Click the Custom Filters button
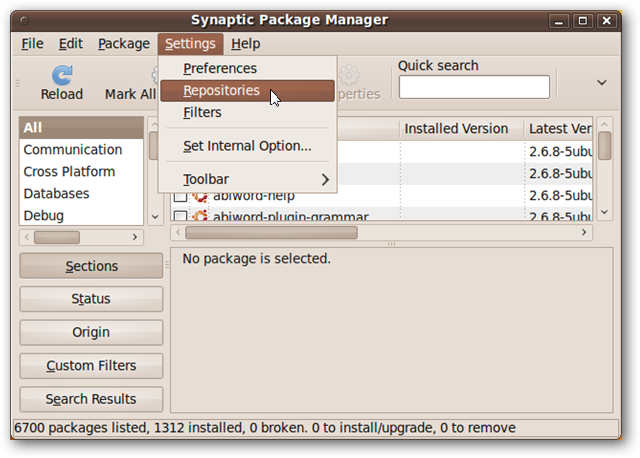Viewport: 640px width, 458px height. pyautogui.click(x=91, y=366)
